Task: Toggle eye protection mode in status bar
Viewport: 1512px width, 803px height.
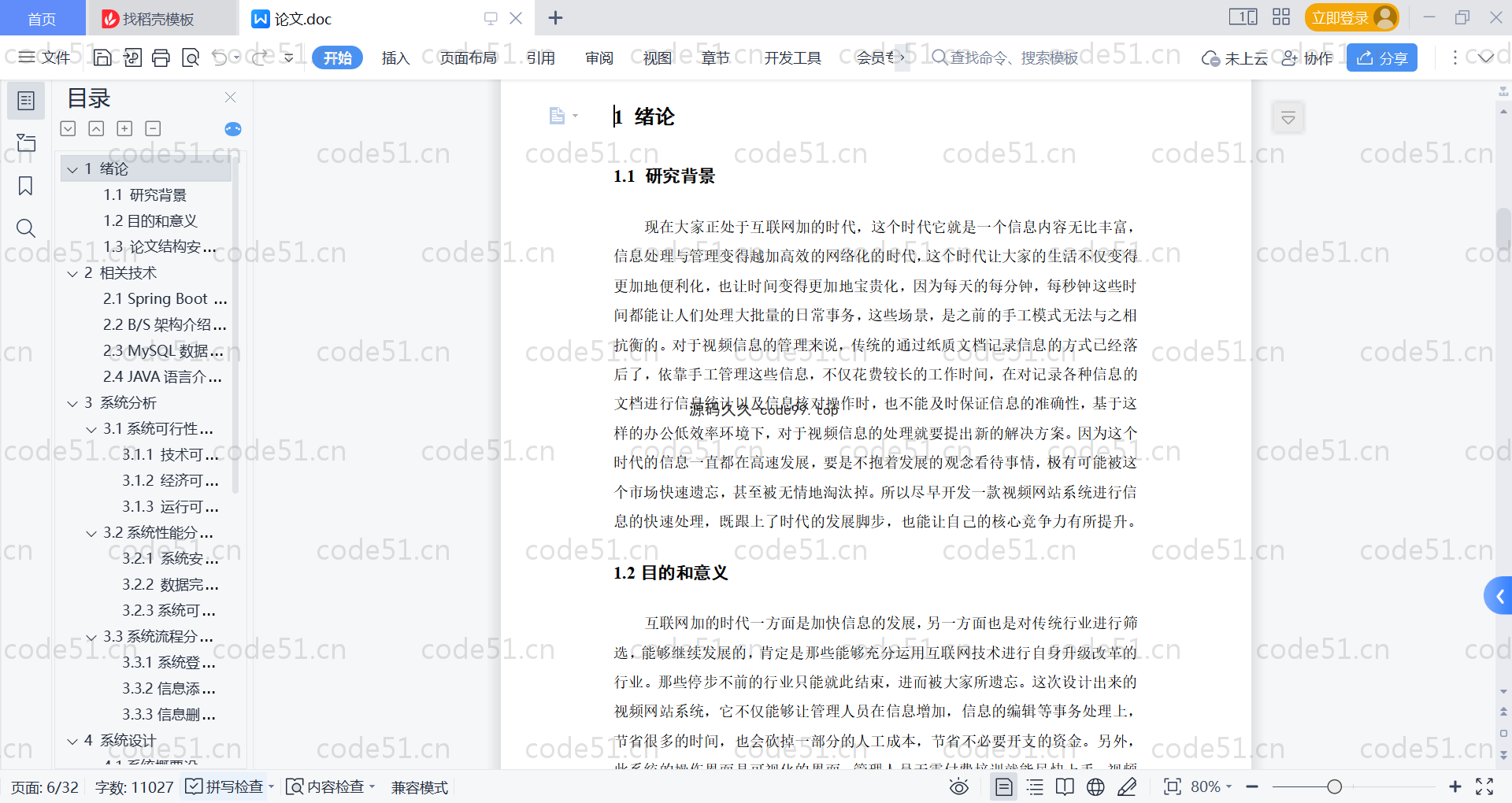Action: (x=958, y=786)
